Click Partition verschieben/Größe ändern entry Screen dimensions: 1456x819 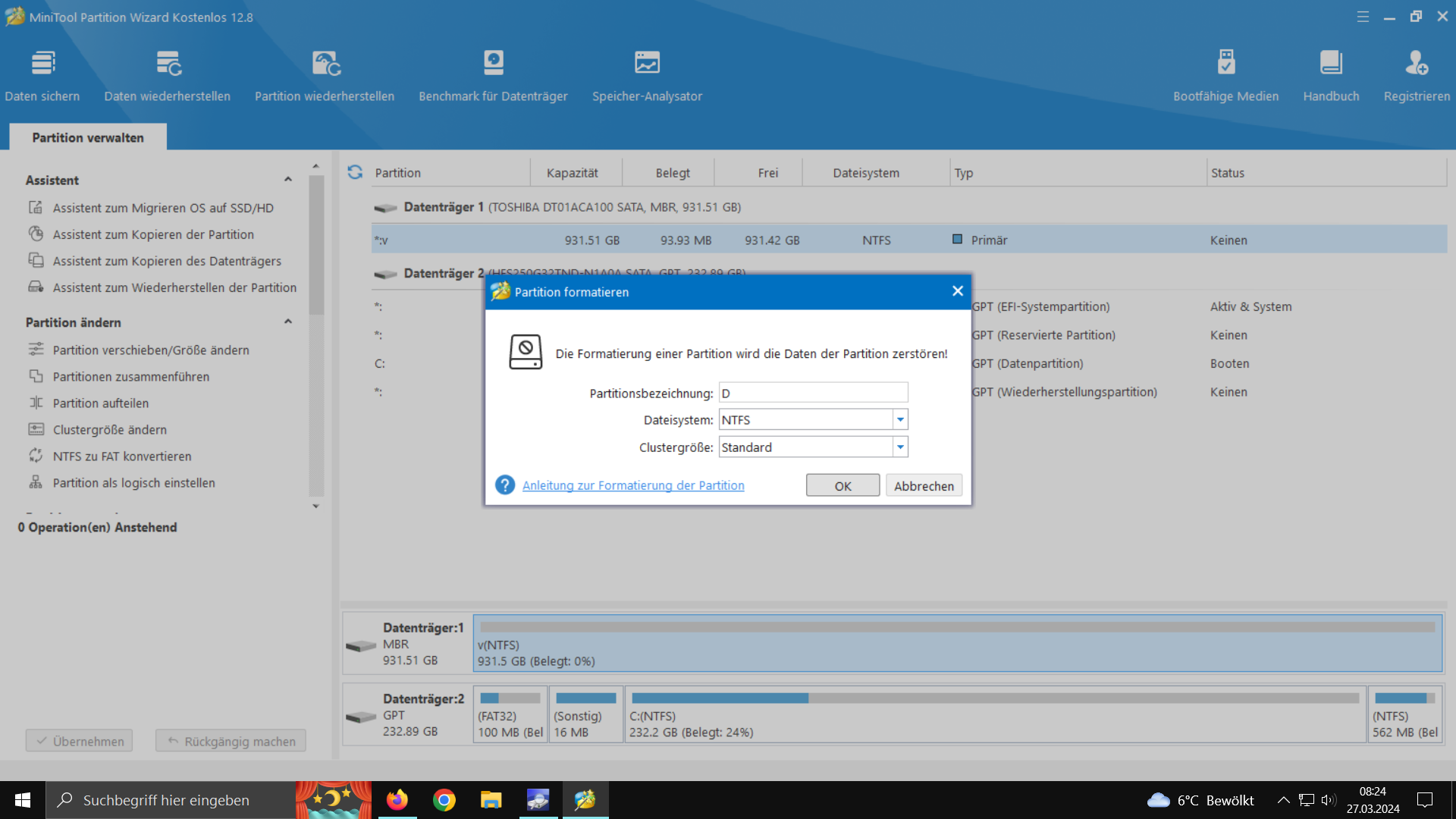pyautogui.click(x=151, y=350)
